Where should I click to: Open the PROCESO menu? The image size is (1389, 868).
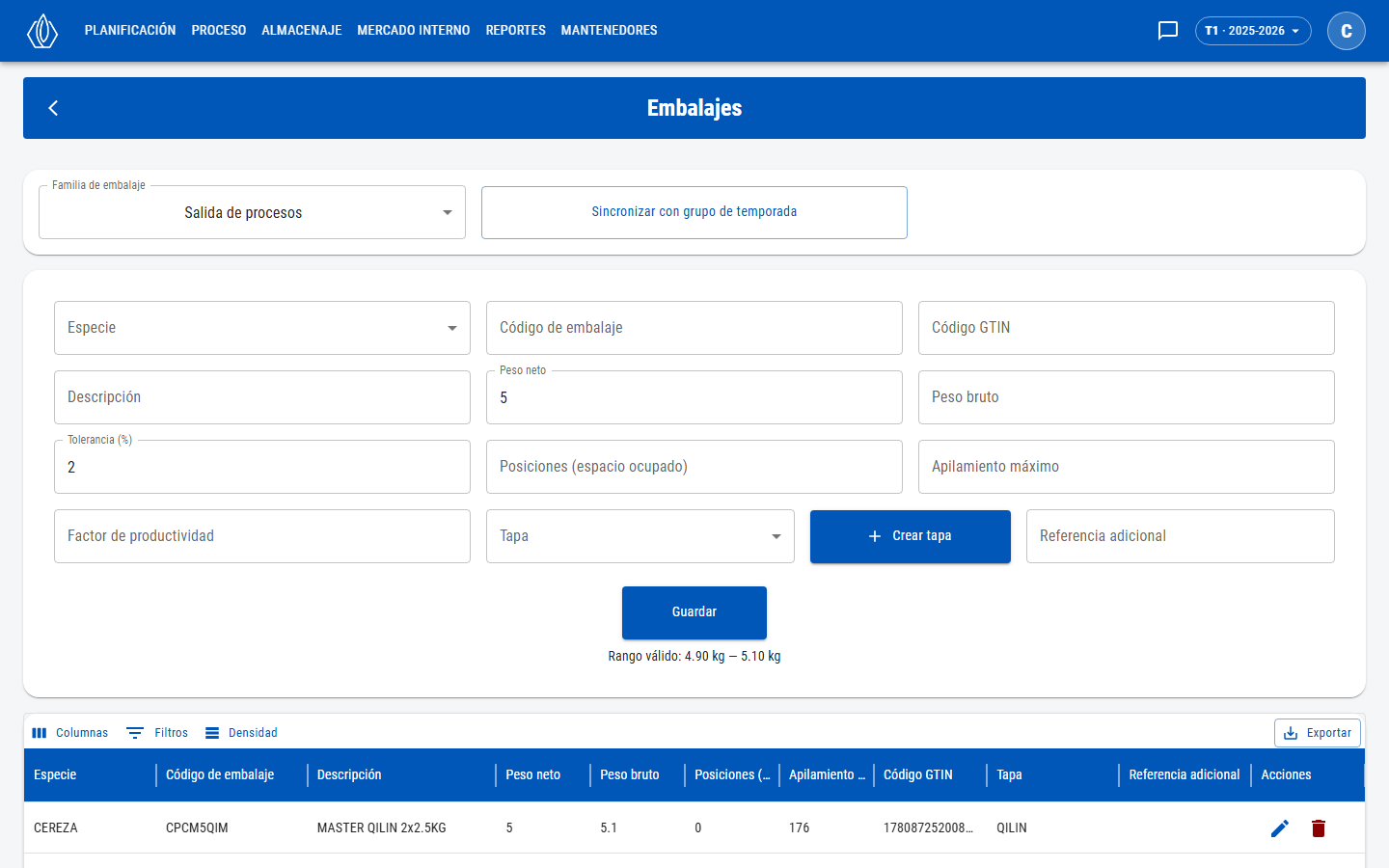pyautogui.click(x=219, y=31)
